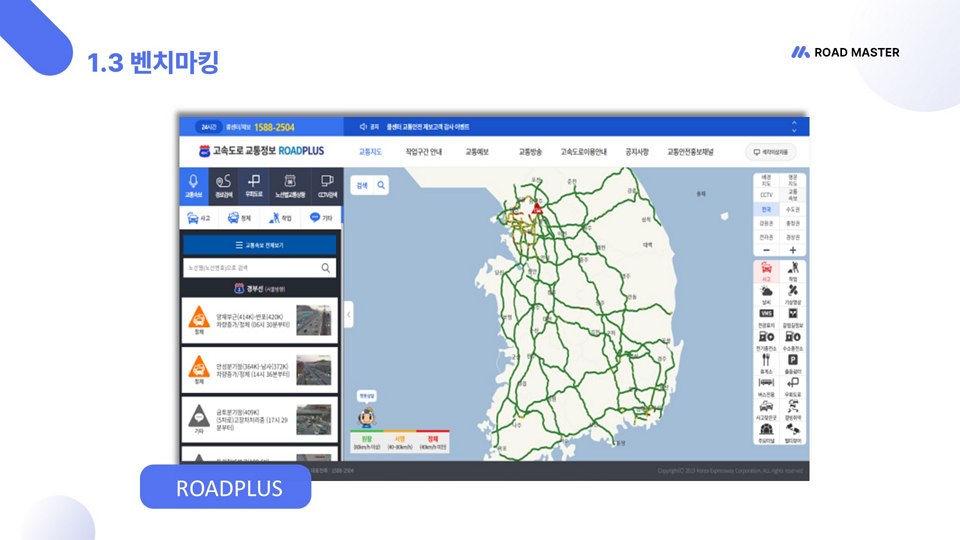This screenshot has width=960, height=540.
Task: Select the 강원권 region
Action: tap(766, 223)
